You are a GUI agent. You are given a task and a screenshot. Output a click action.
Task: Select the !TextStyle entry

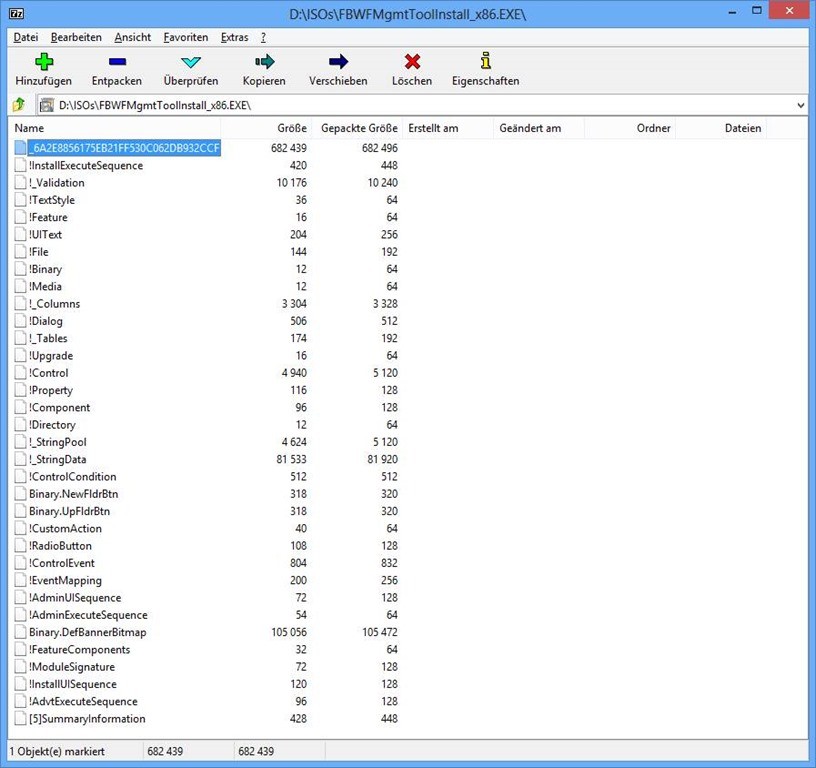point(52,200)
